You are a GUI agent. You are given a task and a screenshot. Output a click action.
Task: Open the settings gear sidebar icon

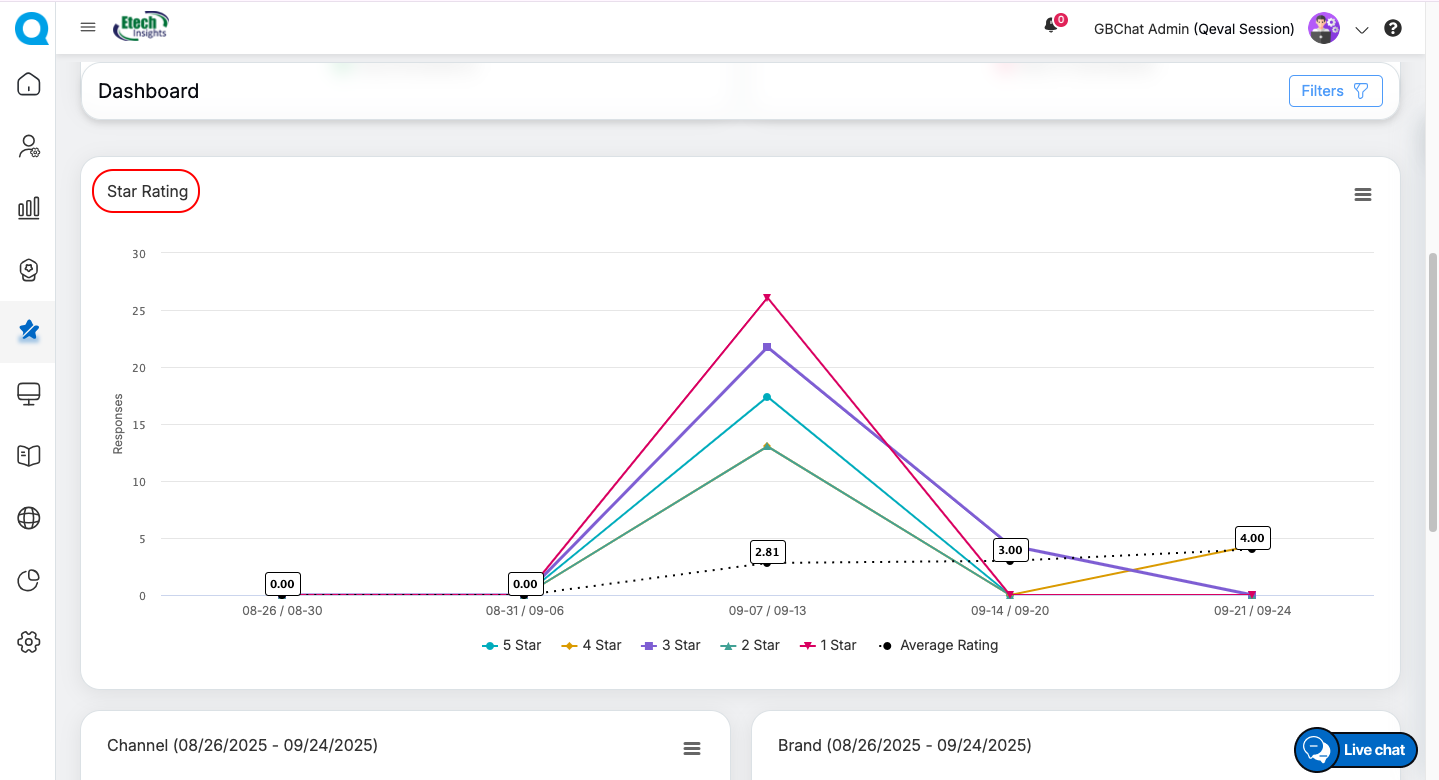point(29,642)
